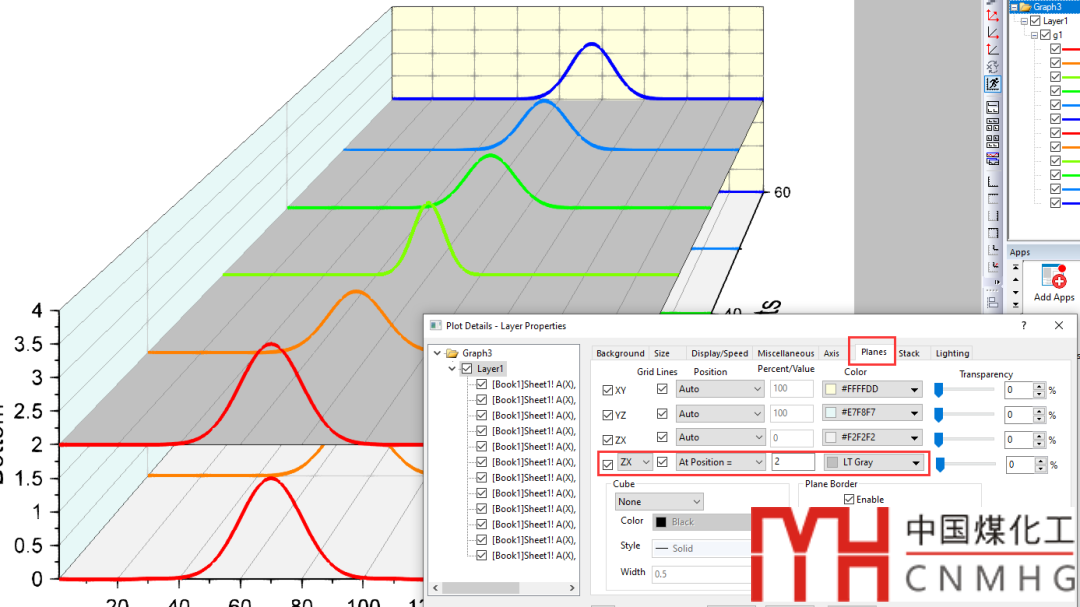
Task: Toggle Plane Border Enable checkbox
Action: [x=849, y=499]
